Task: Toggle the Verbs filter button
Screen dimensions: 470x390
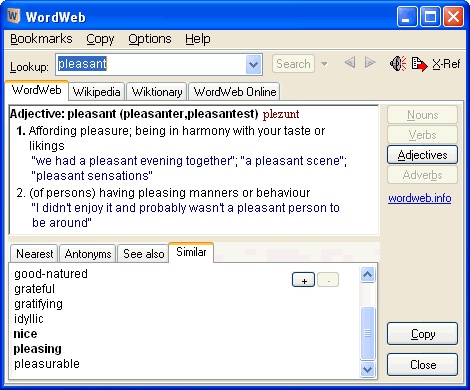Action: click(422, 135)
